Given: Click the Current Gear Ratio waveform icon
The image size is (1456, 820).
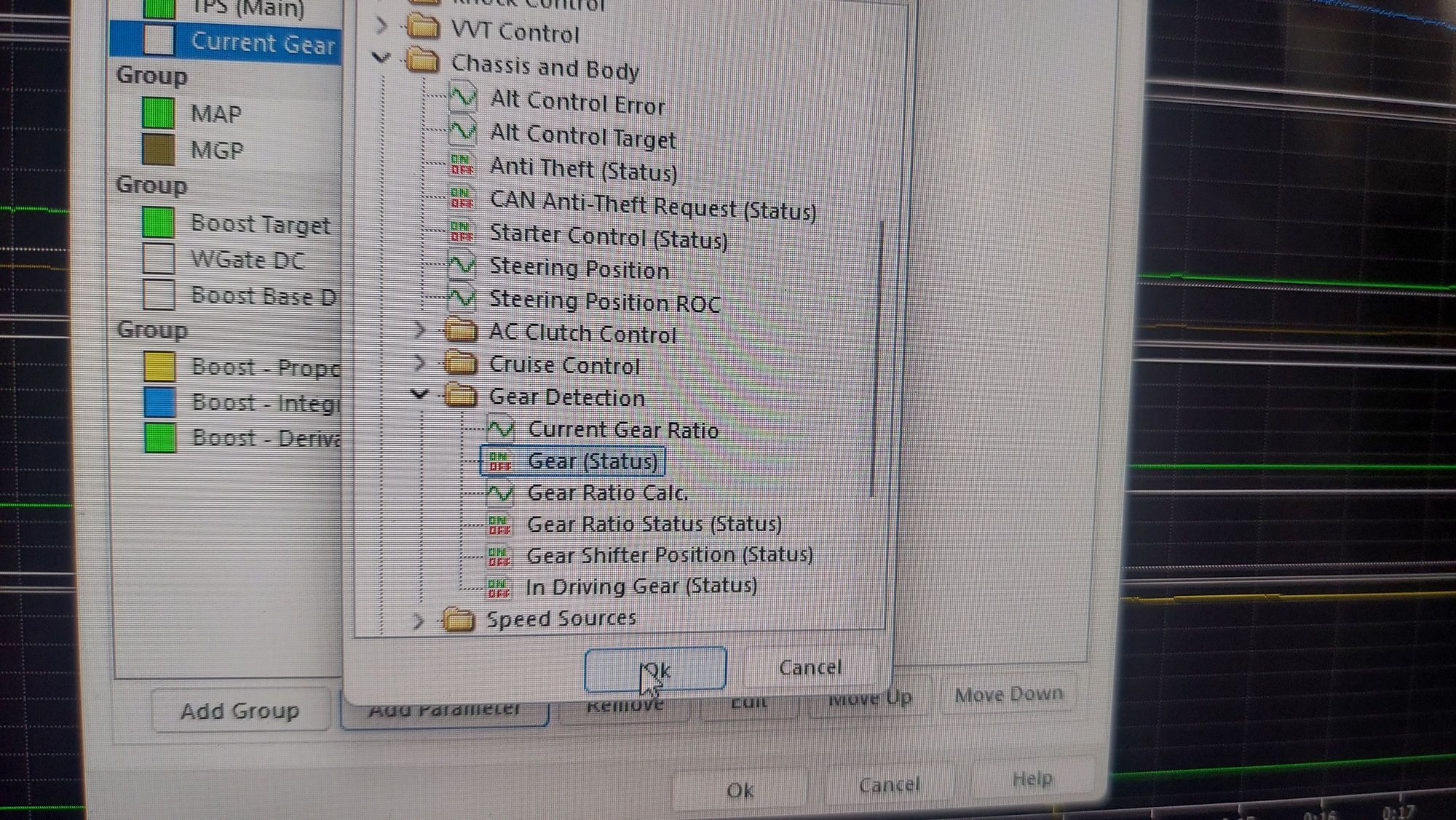Looking at the screenshot, I should [x=500, y=429].
